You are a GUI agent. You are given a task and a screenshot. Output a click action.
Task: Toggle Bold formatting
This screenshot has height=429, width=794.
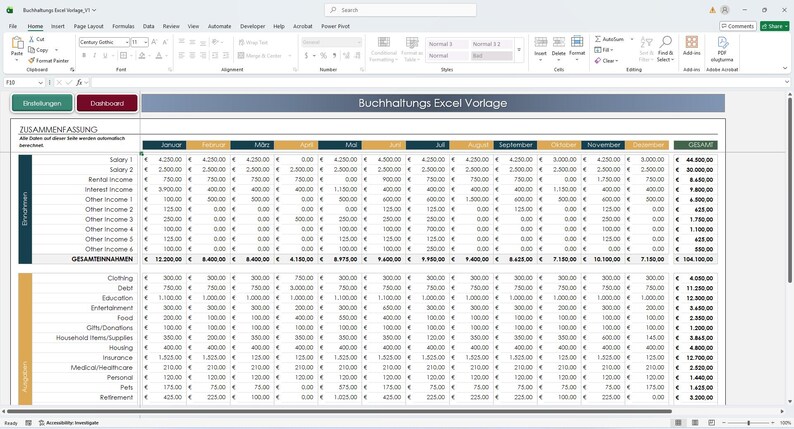(84, 55)
